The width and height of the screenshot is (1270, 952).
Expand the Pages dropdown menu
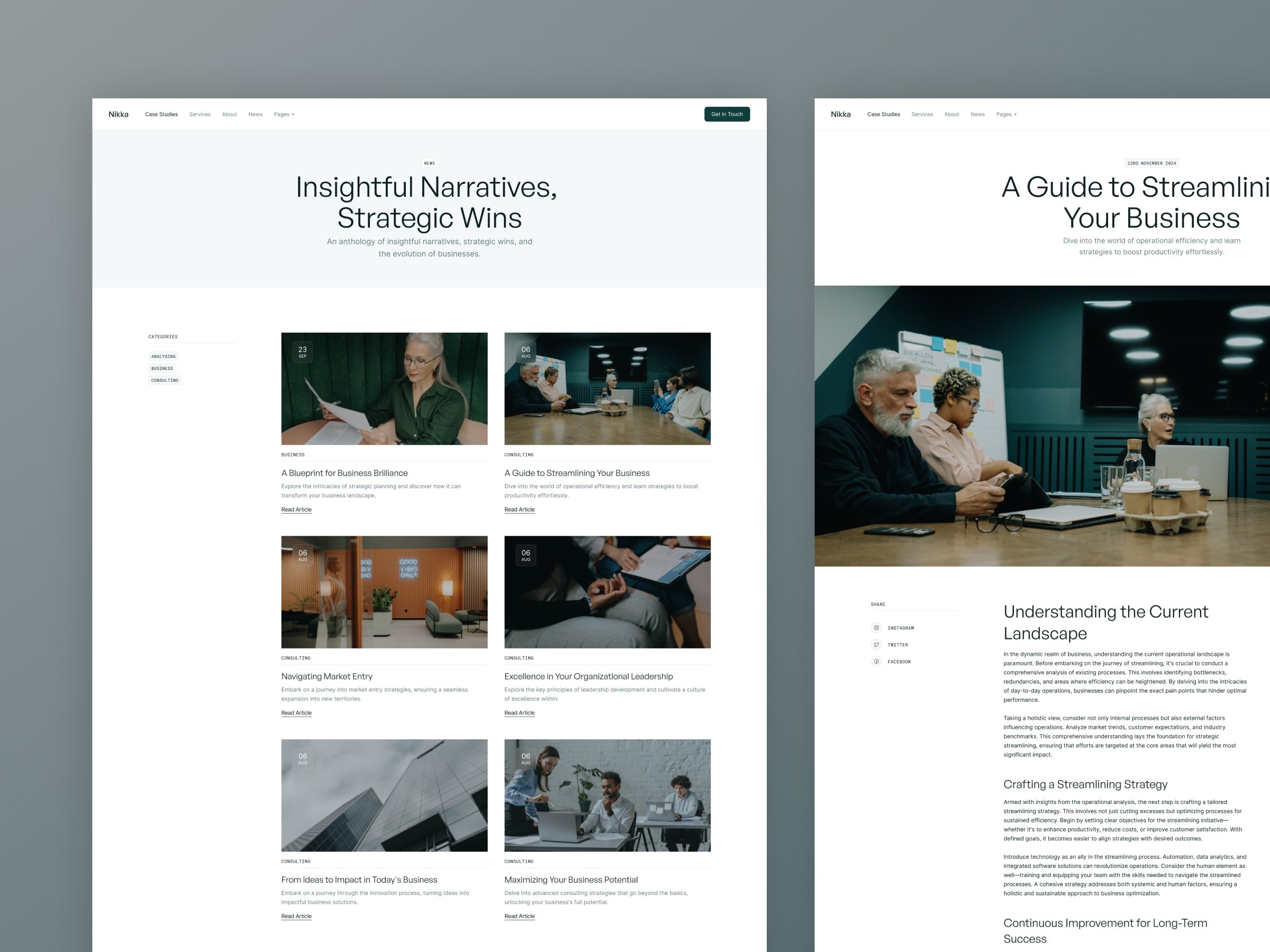284,114
